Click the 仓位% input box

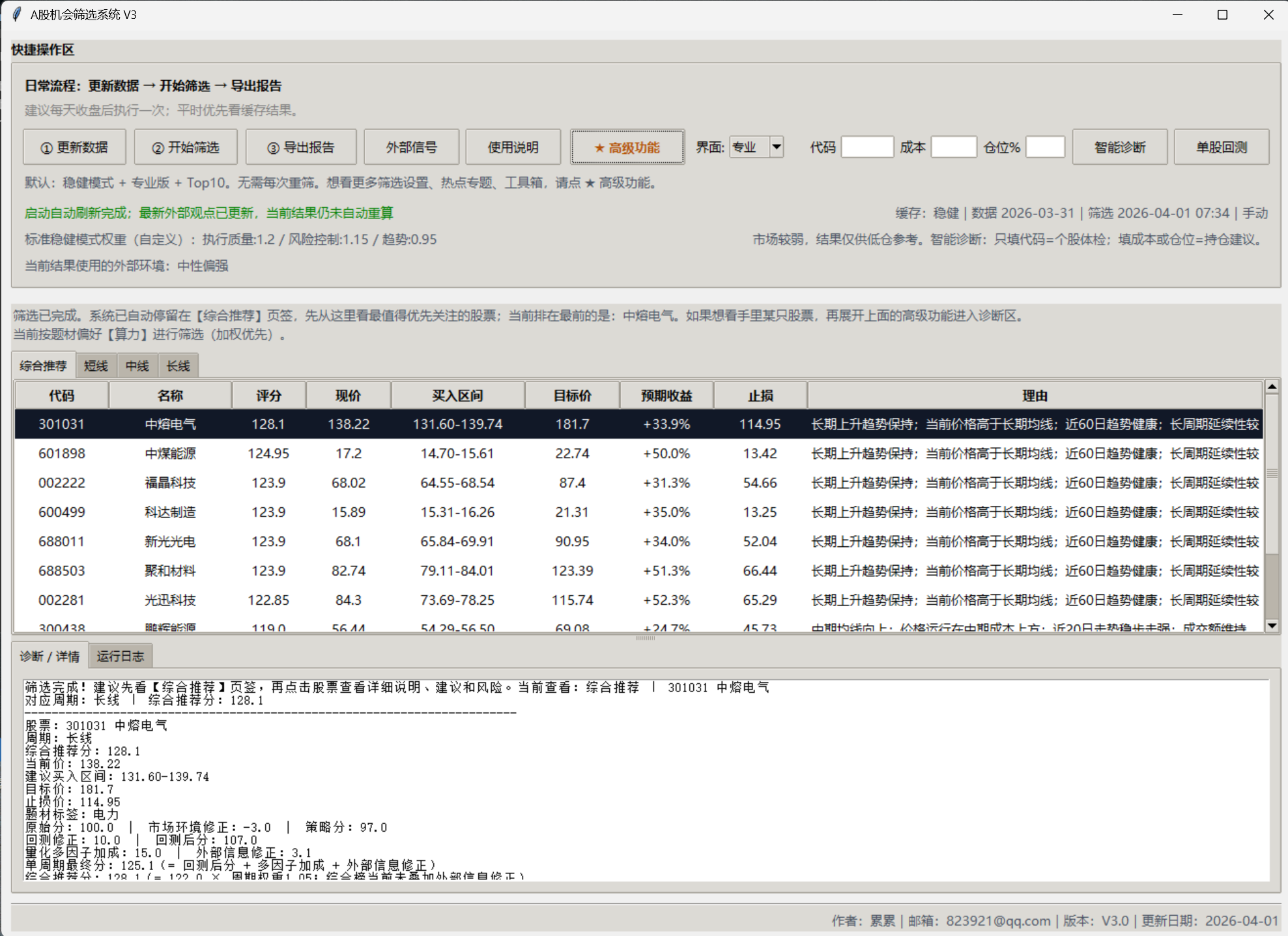(x=1044, y=147)
